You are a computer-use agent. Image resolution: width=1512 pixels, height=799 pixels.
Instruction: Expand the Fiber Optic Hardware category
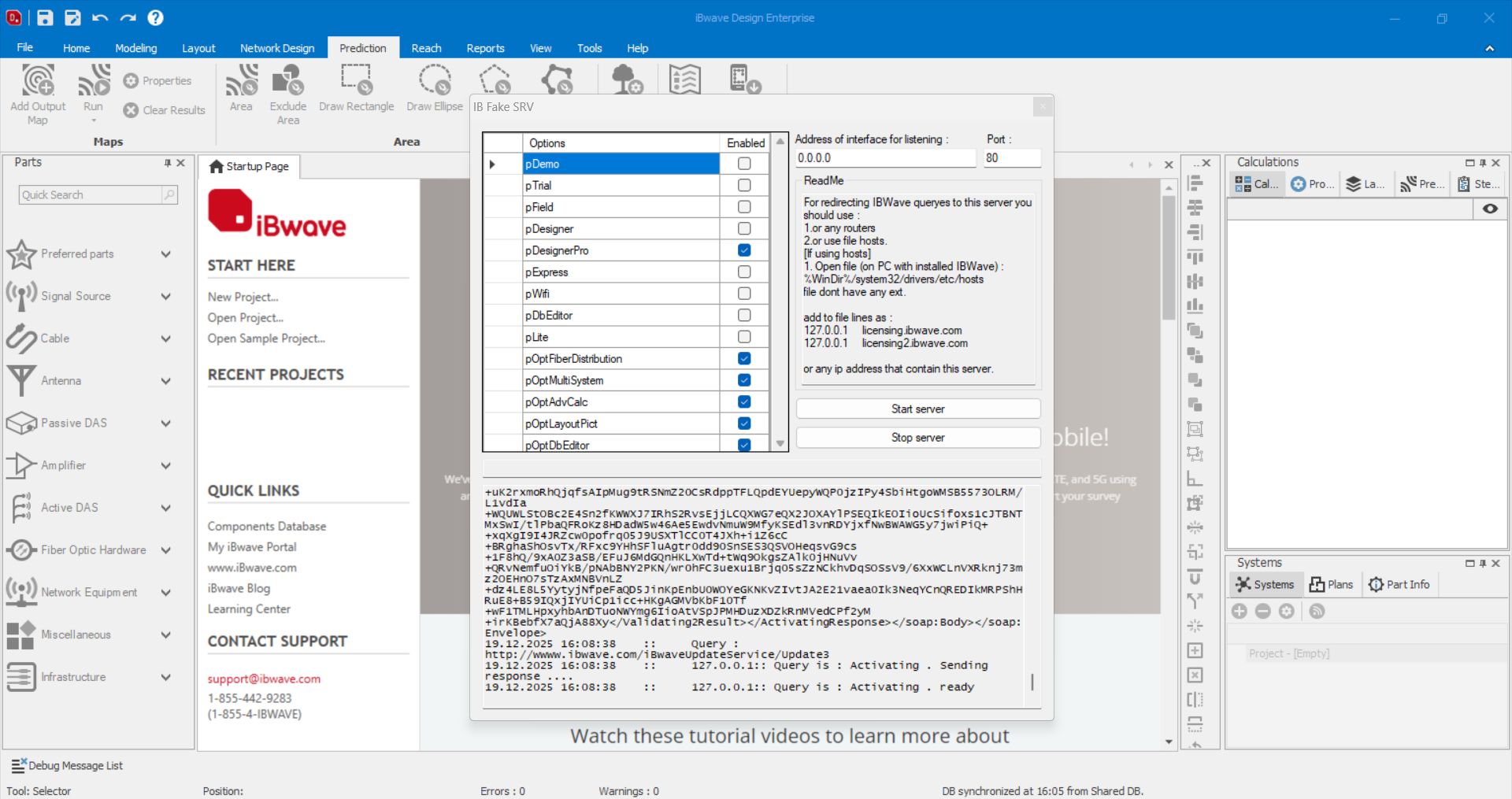166,550
